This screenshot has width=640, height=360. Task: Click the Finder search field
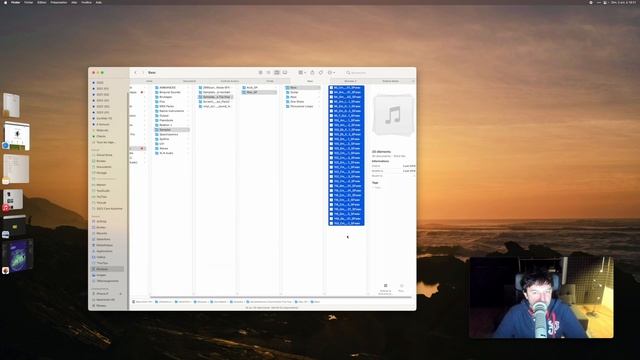coord(378,73)
